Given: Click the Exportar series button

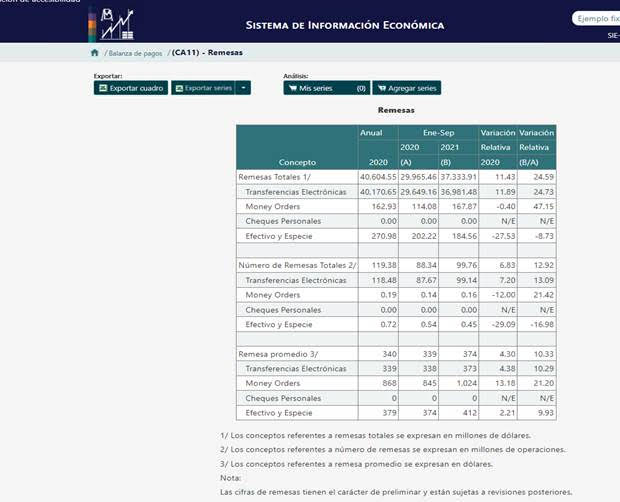Looking at the screenshot, I should (203, 88).
